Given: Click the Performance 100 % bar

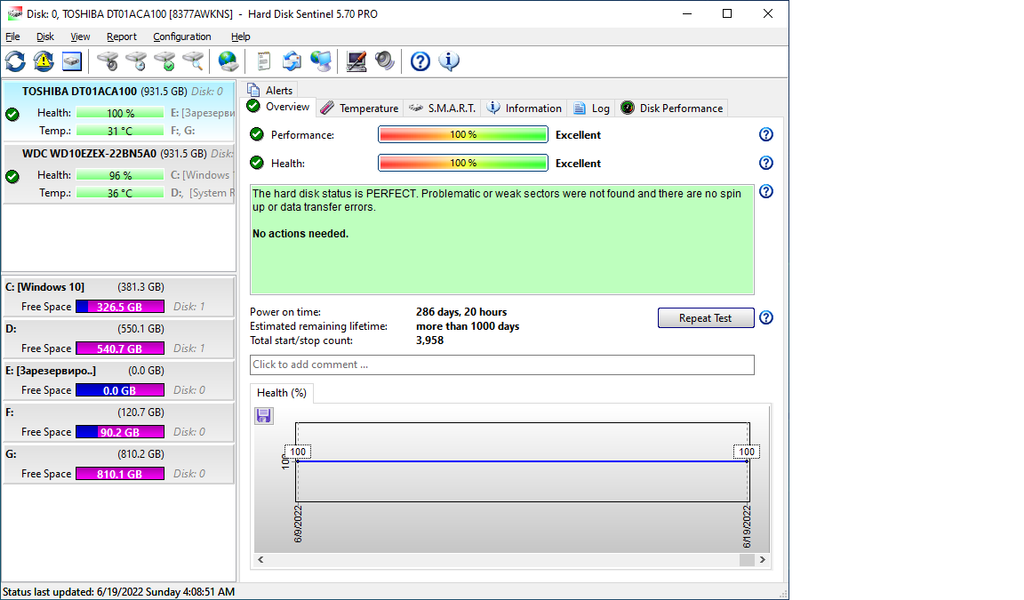Looking at the screenshot, I should (462, 134).
